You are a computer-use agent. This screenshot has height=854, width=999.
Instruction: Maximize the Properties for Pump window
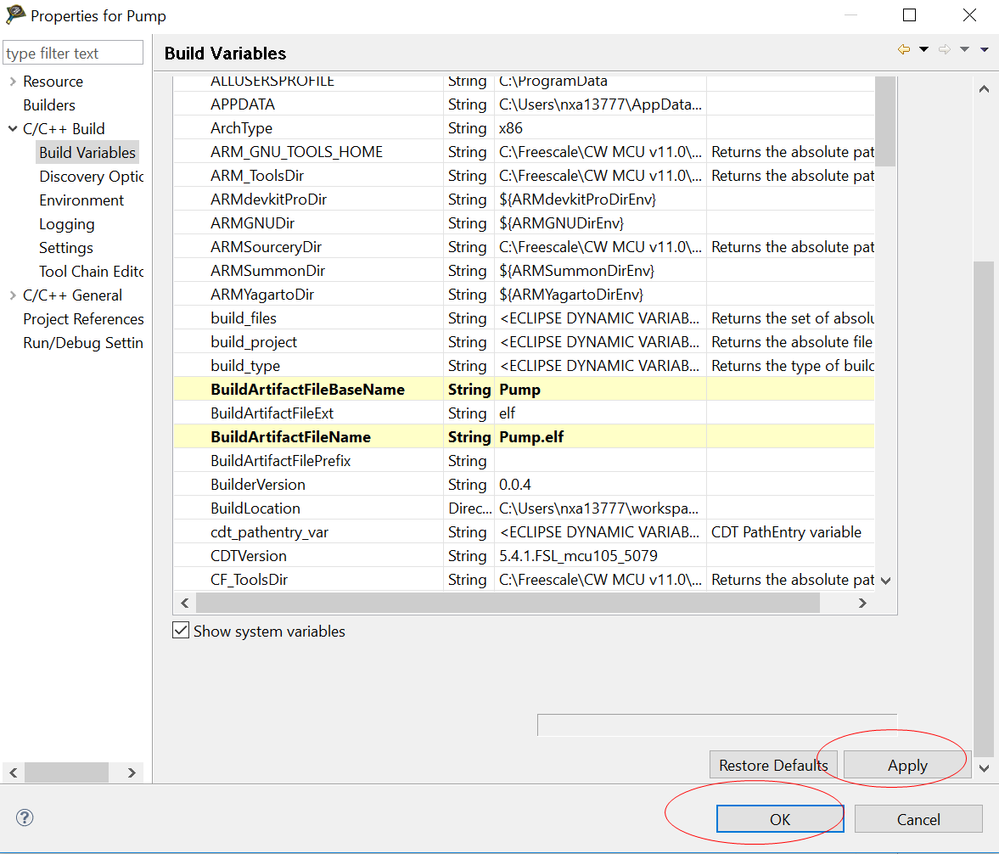tap(910, 15)
